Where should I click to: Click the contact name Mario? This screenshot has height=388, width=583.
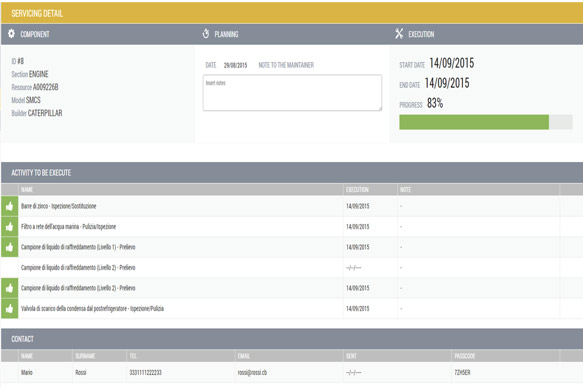tap(27, 372)
